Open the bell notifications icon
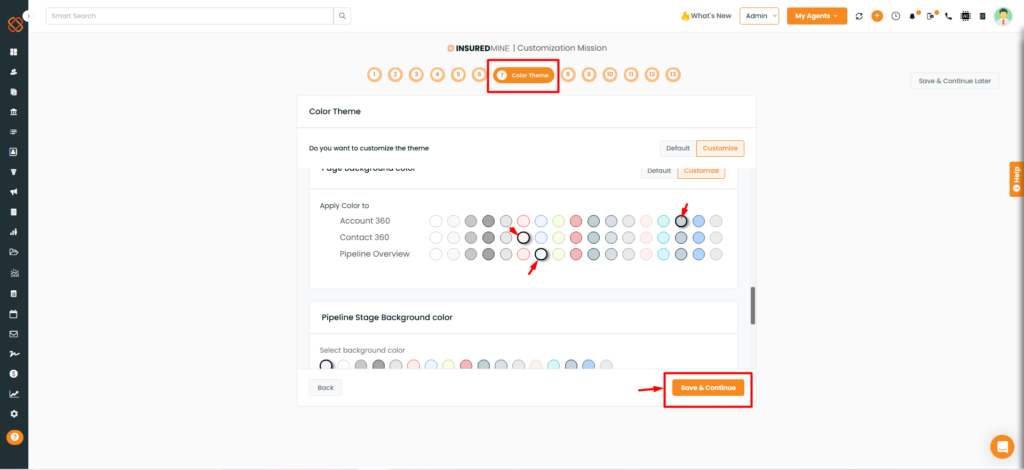This screenshot has height=470, width=1024. coord(912,16)
